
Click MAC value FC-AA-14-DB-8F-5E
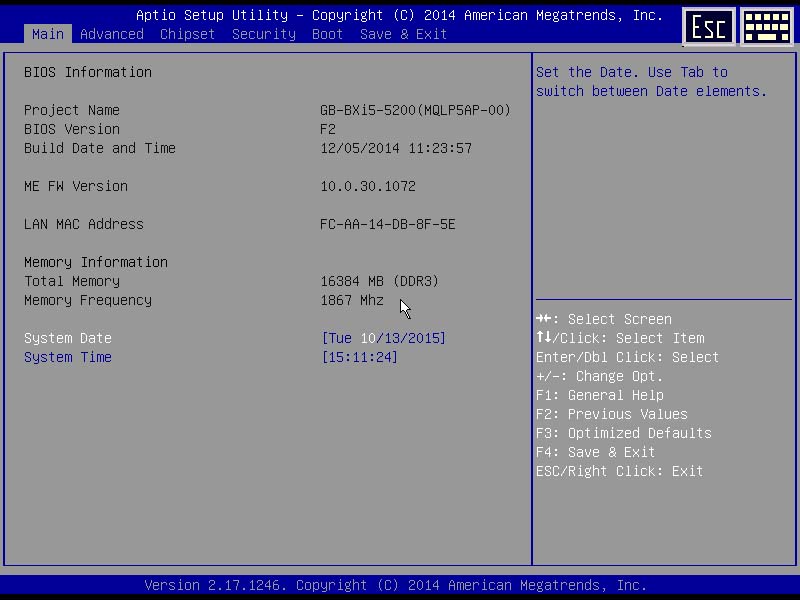[388, 224]
